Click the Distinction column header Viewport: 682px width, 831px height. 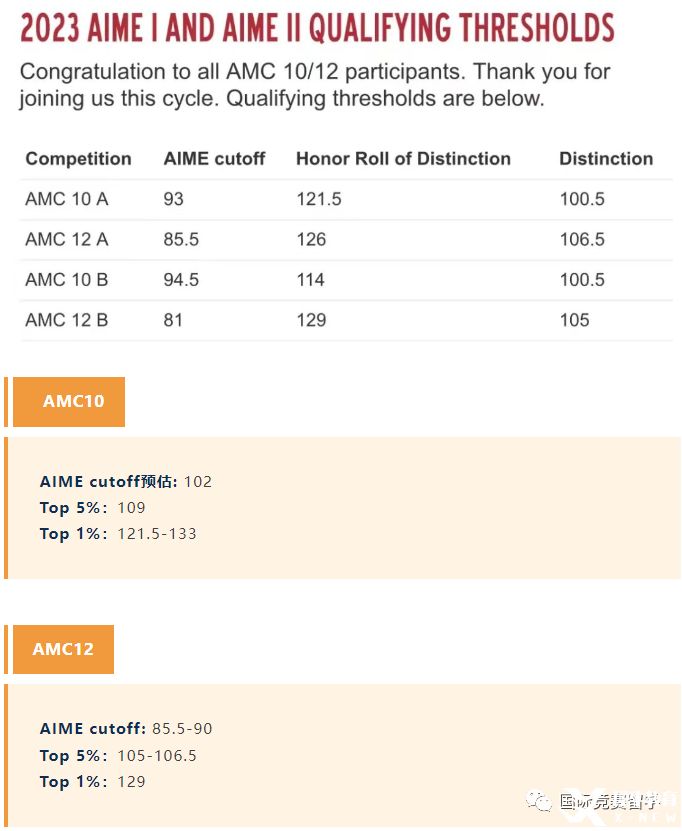click(606, 158)
